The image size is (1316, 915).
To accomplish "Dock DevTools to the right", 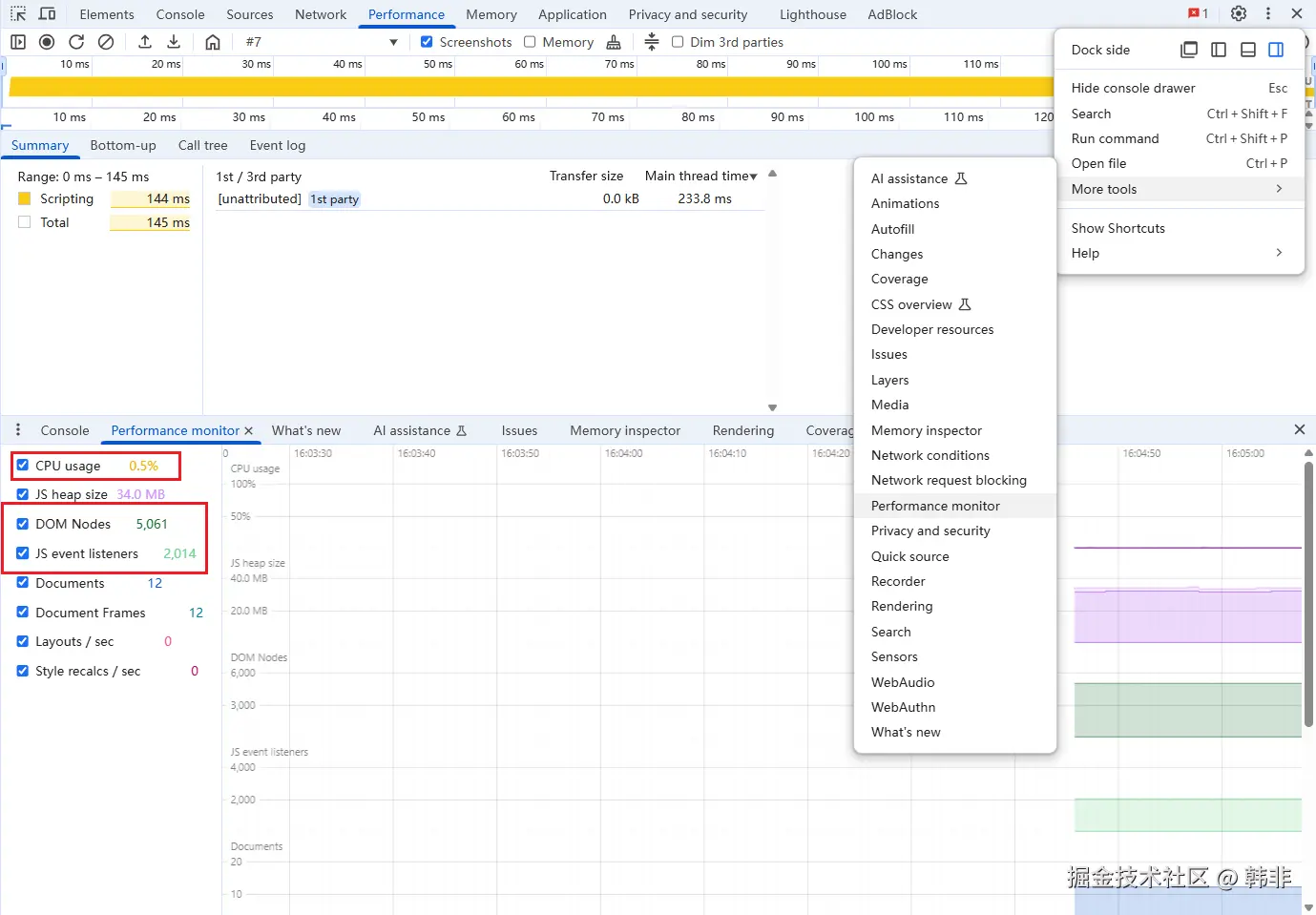I will 1276,50.
